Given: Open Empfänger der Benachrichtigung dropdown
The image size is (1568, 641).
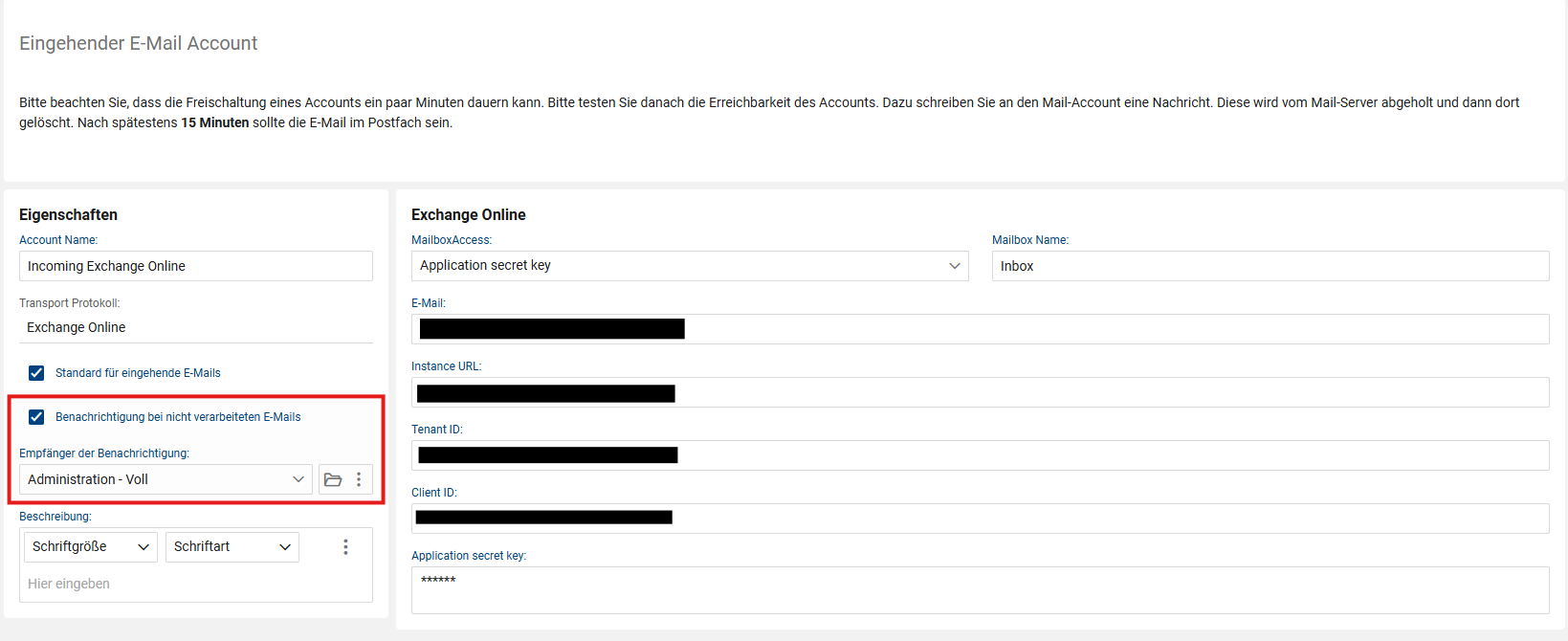Looking at the screenshot, I should pyautogui.click(x=166, y=479).
